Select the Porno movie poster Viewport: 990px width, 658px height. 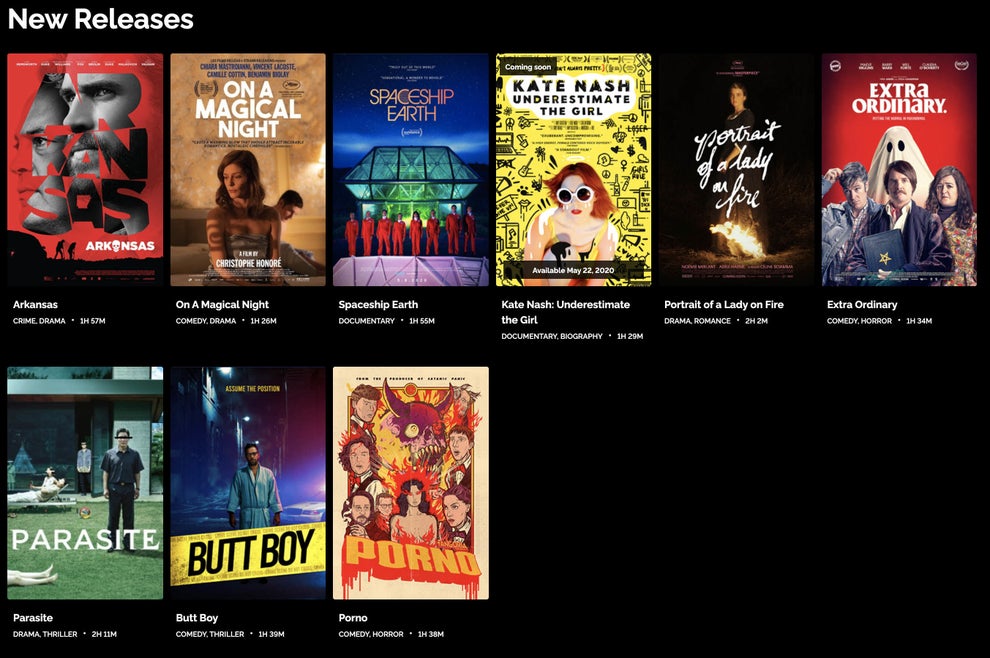pyautogui.click(x=411, y=483)
